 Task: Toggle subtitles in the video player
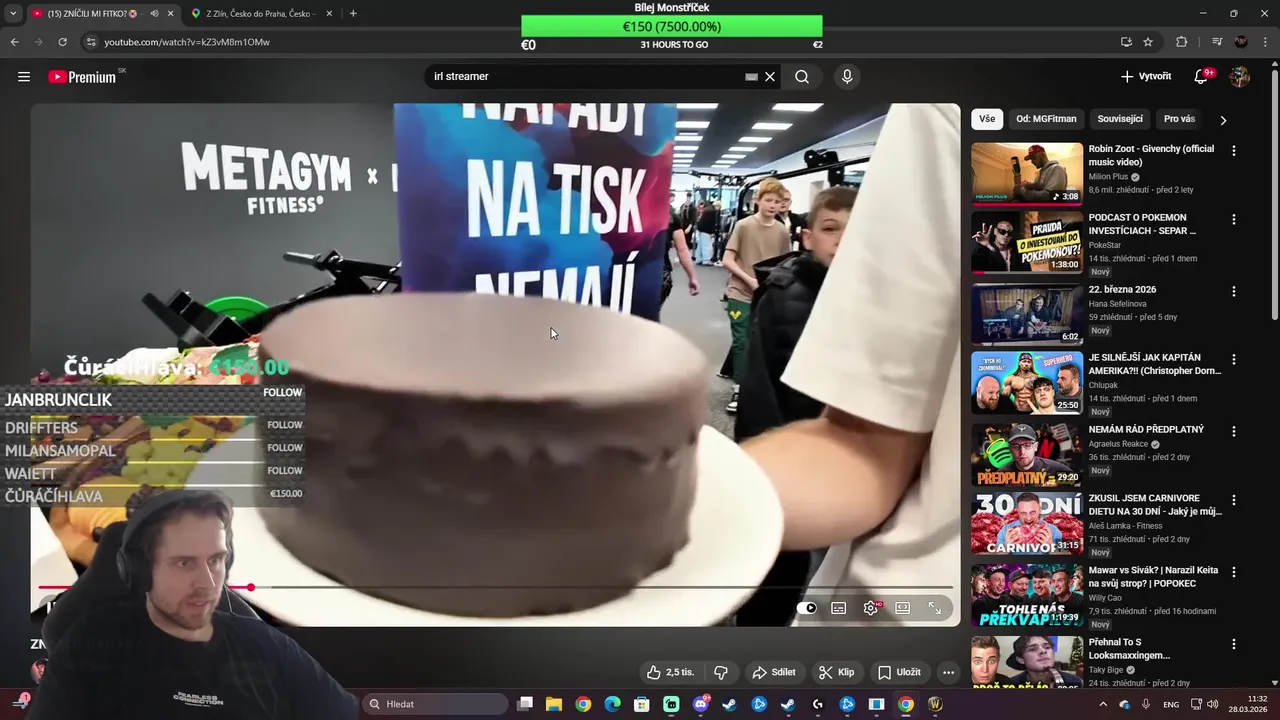point(839,608)
